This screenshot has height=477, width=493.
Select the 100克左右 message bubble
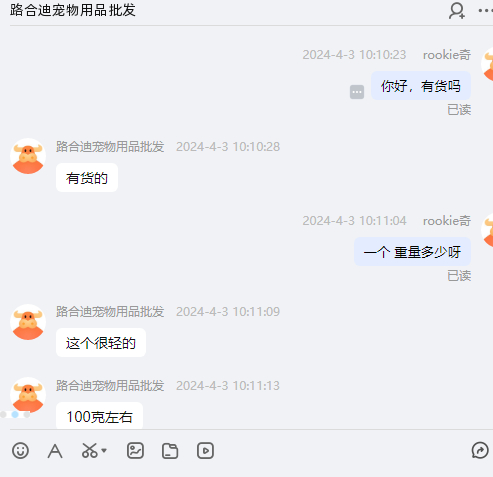coord(99,416)
